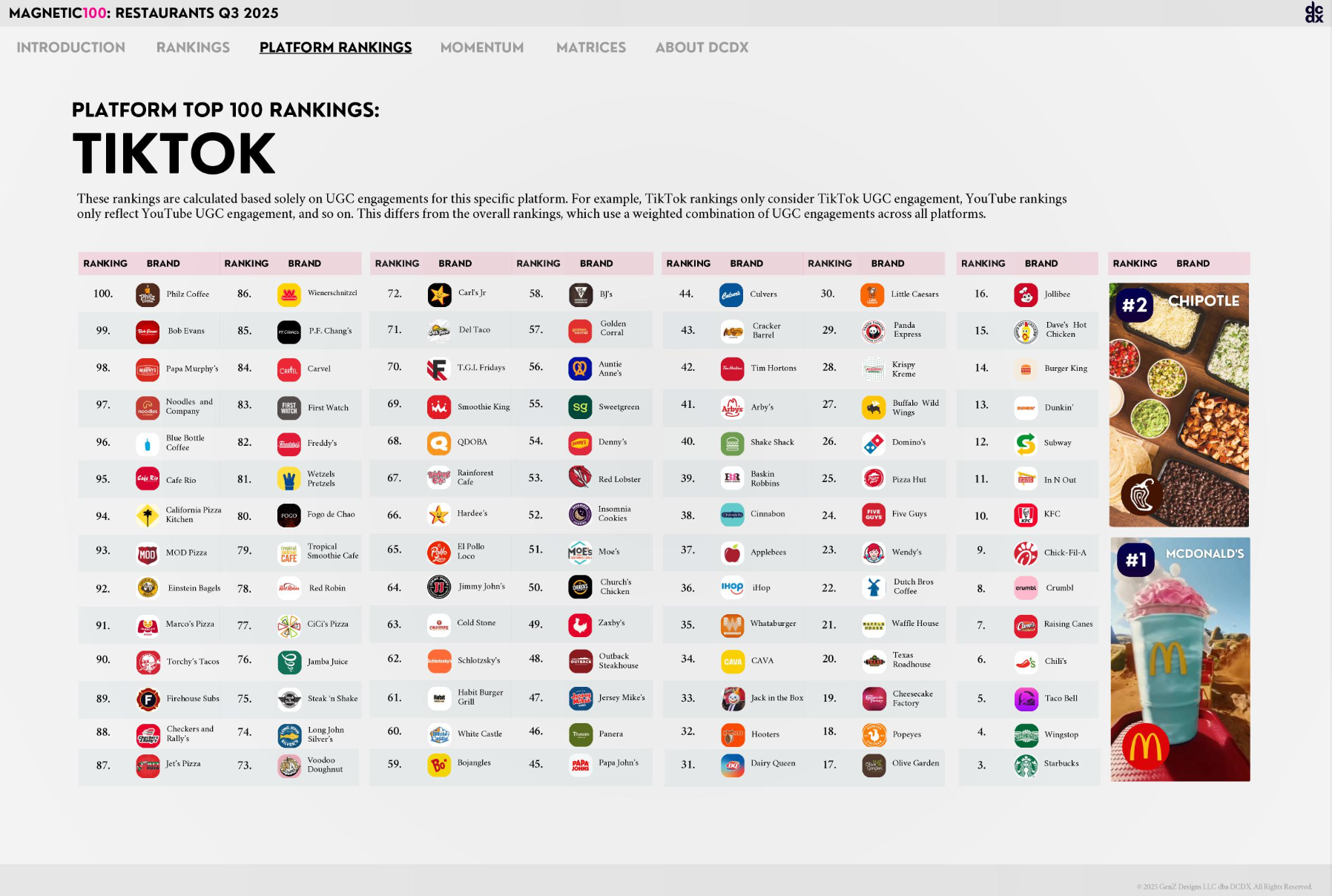Click the DCDX logo in top corner

click(x=1313, y=13)
